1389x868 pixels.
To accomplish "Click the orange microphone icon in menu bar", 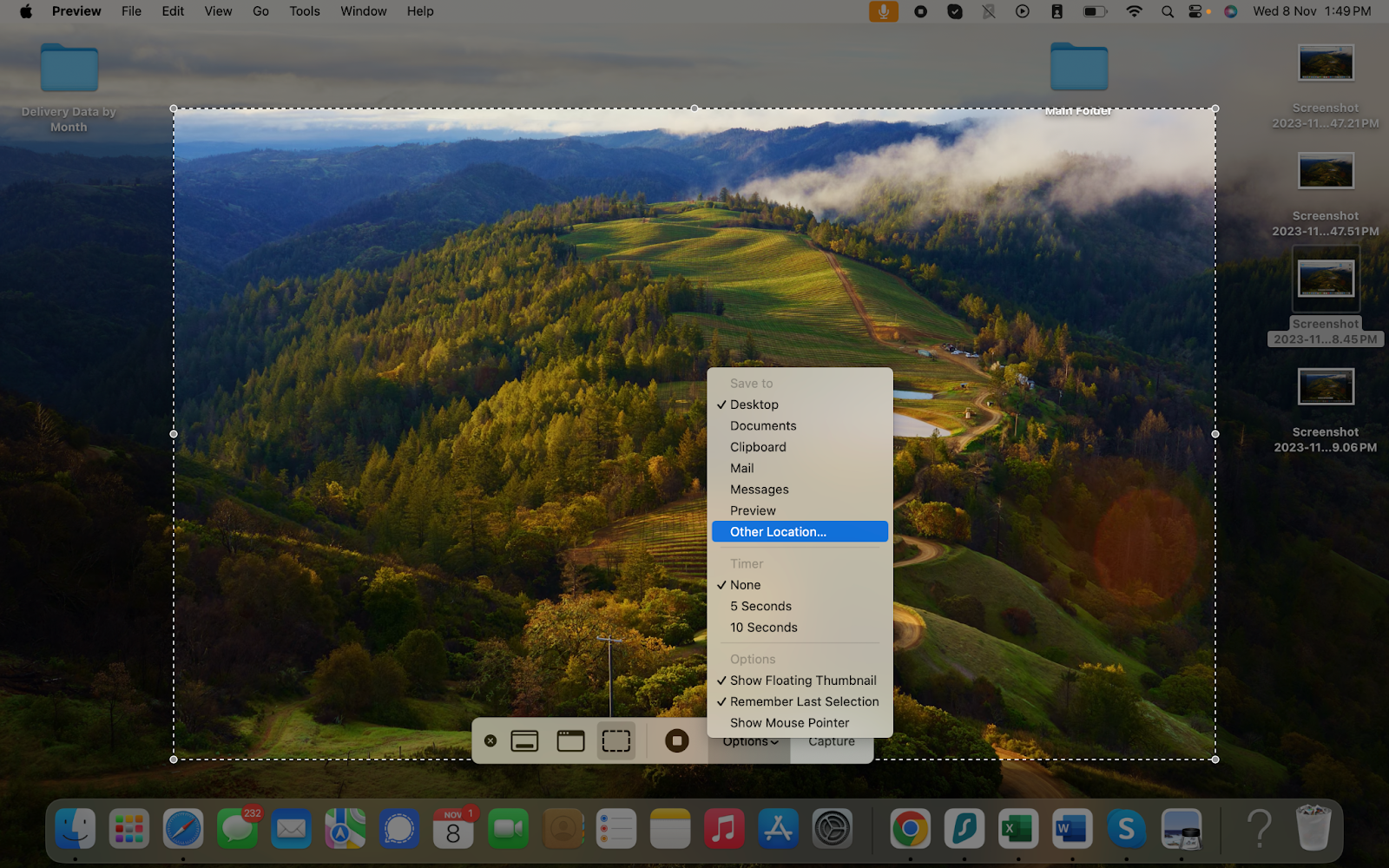I will click(883, 11).
